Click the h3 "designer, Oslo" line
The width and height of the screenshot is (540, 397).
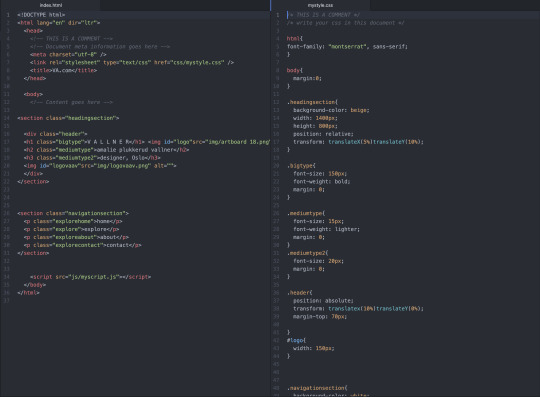92,158
